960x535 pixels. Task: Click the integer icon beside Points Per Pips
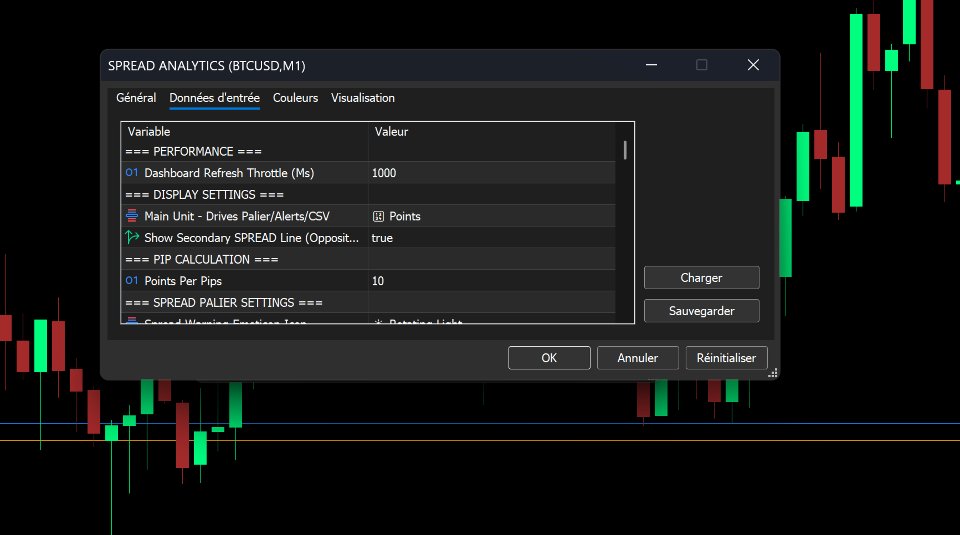[132, 280]
